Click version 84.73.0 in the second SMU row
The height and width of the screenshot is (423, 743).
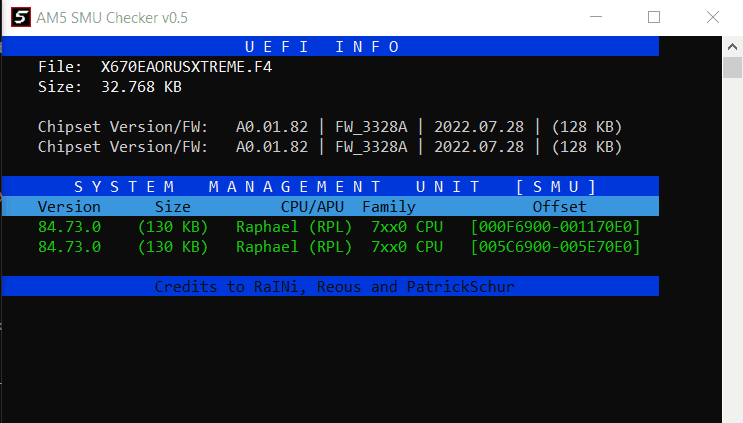(x=69, y=247)
